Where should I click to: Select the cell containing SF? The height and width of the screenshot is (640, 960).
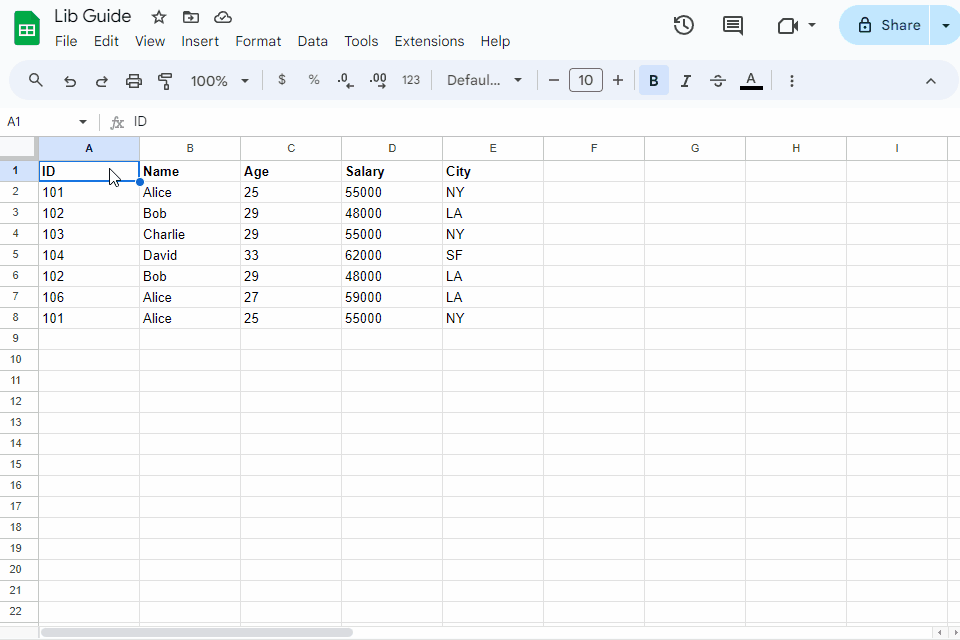(x=493, y=255)
